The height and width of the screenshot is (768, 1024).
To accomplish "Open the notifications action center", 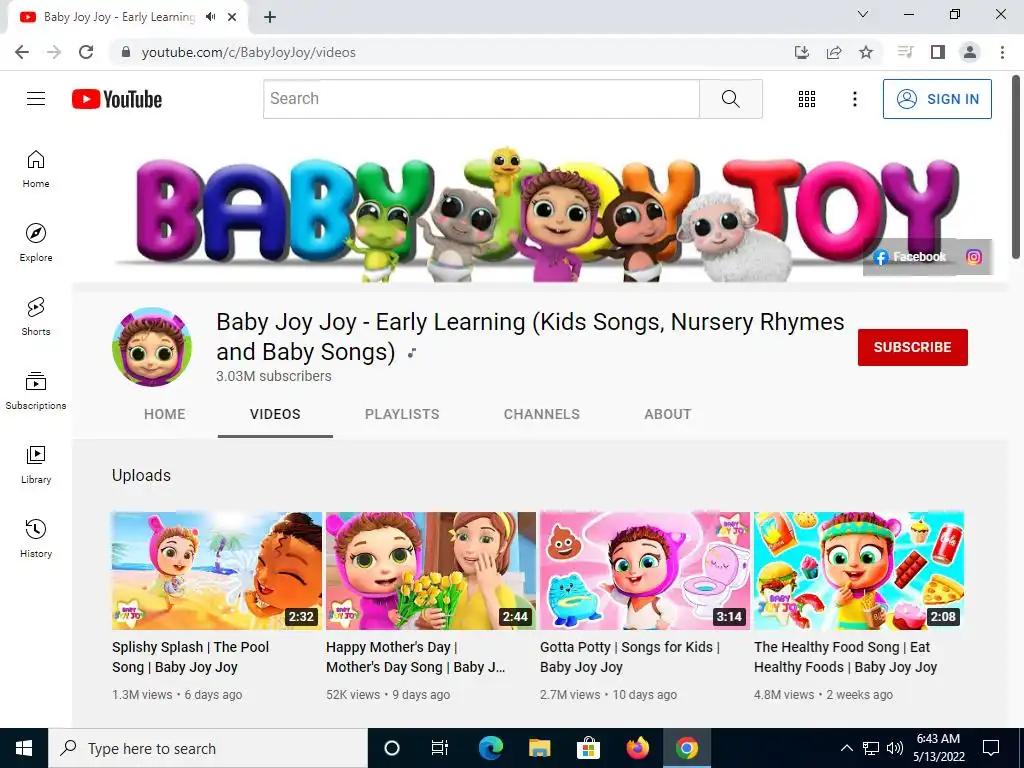I will click(991, 748).
